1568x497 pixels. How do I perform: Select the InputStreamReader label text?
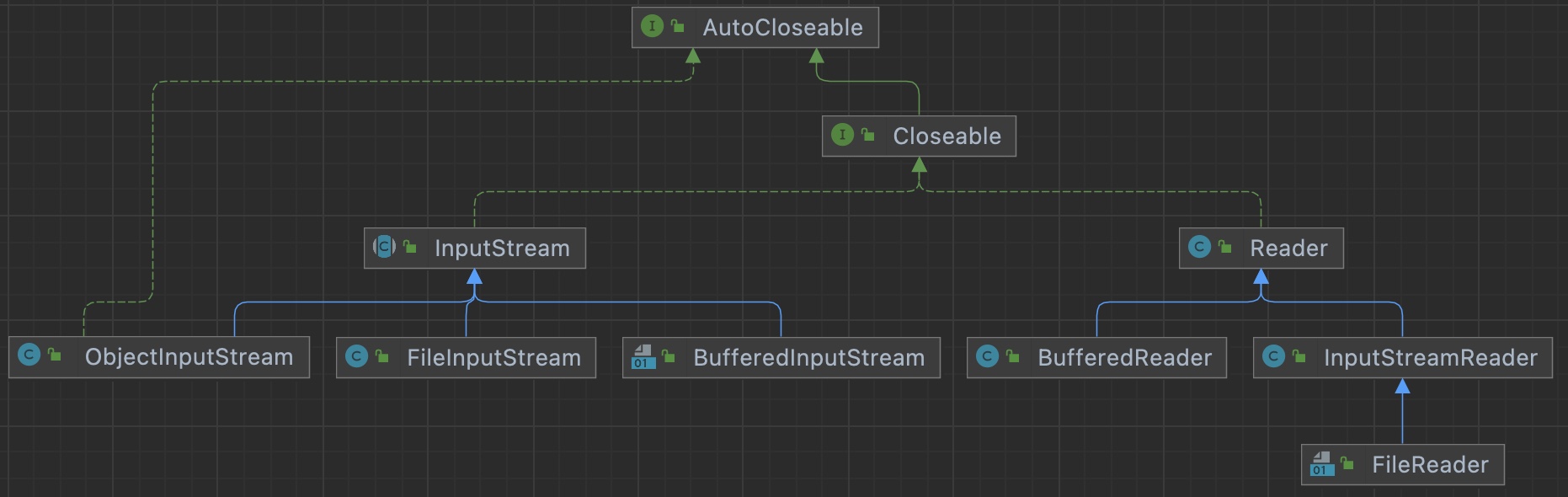(x=1430, y=358)
